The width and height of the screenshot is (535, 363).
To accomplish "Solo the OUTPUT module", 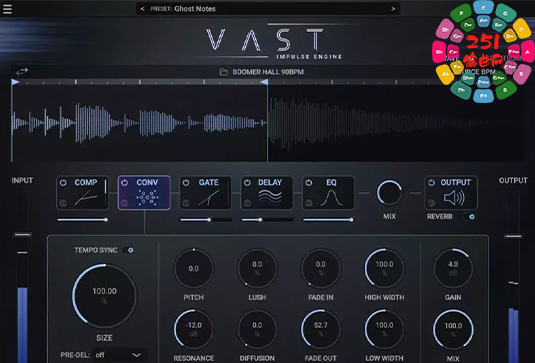I will (432, 203).
